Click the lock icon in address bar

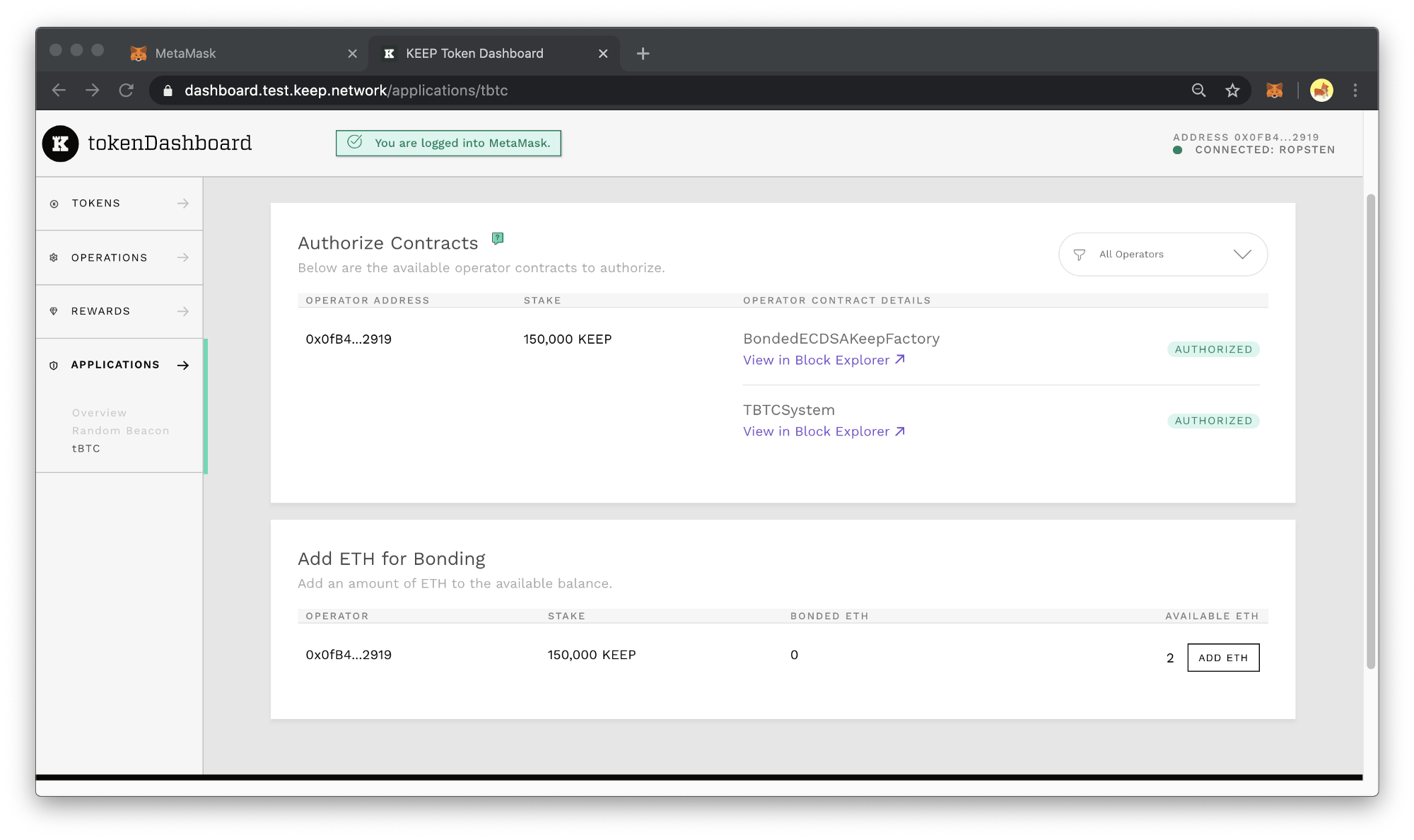(168, 91)
